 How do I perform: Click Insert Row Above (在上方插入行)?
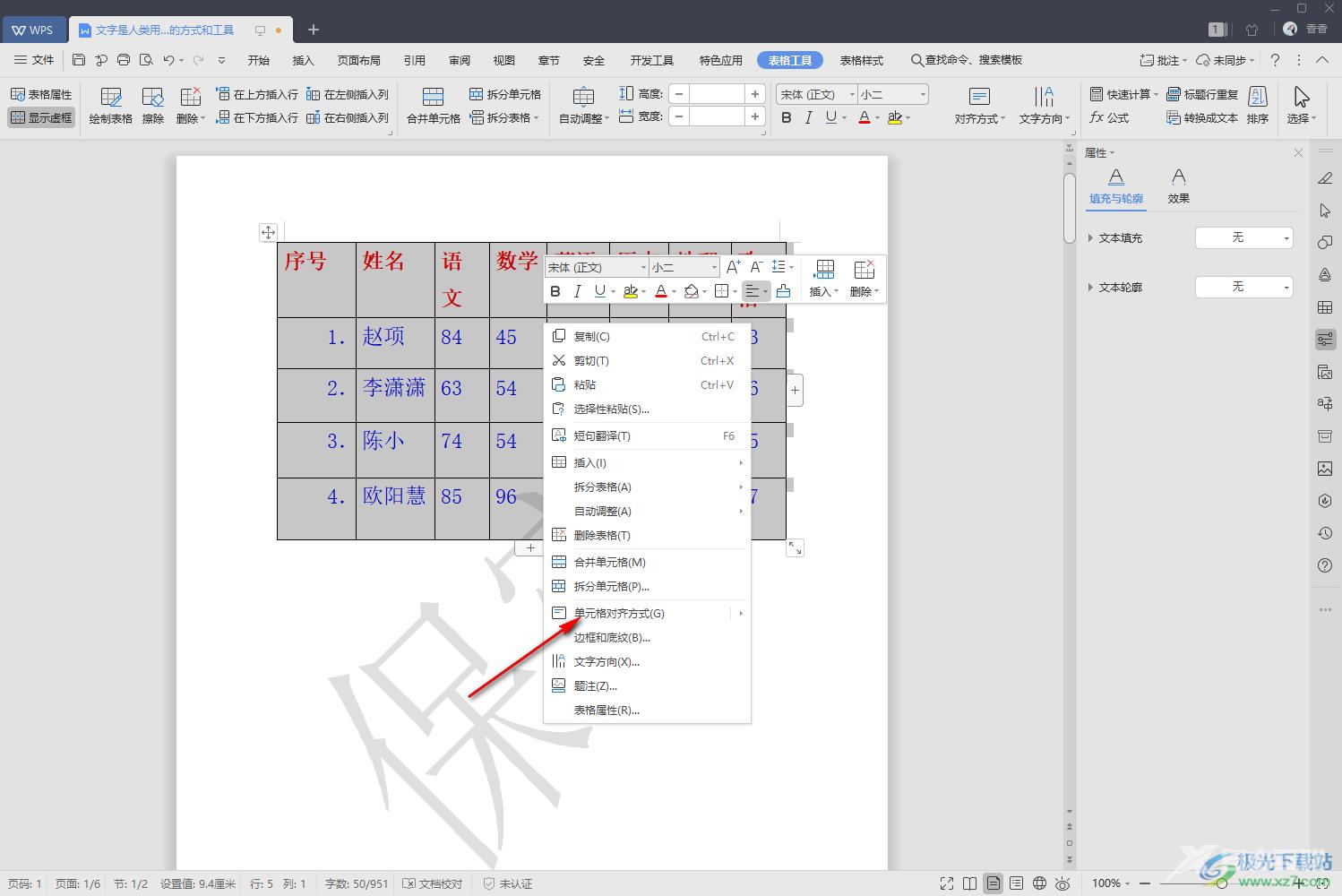coord(257,94)
